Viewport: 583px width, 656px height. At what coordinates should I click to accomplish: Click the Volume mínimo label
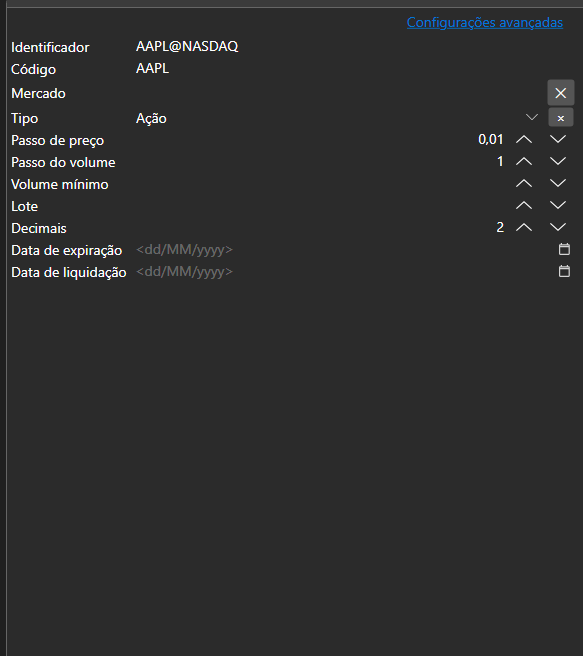coord(60,184)
